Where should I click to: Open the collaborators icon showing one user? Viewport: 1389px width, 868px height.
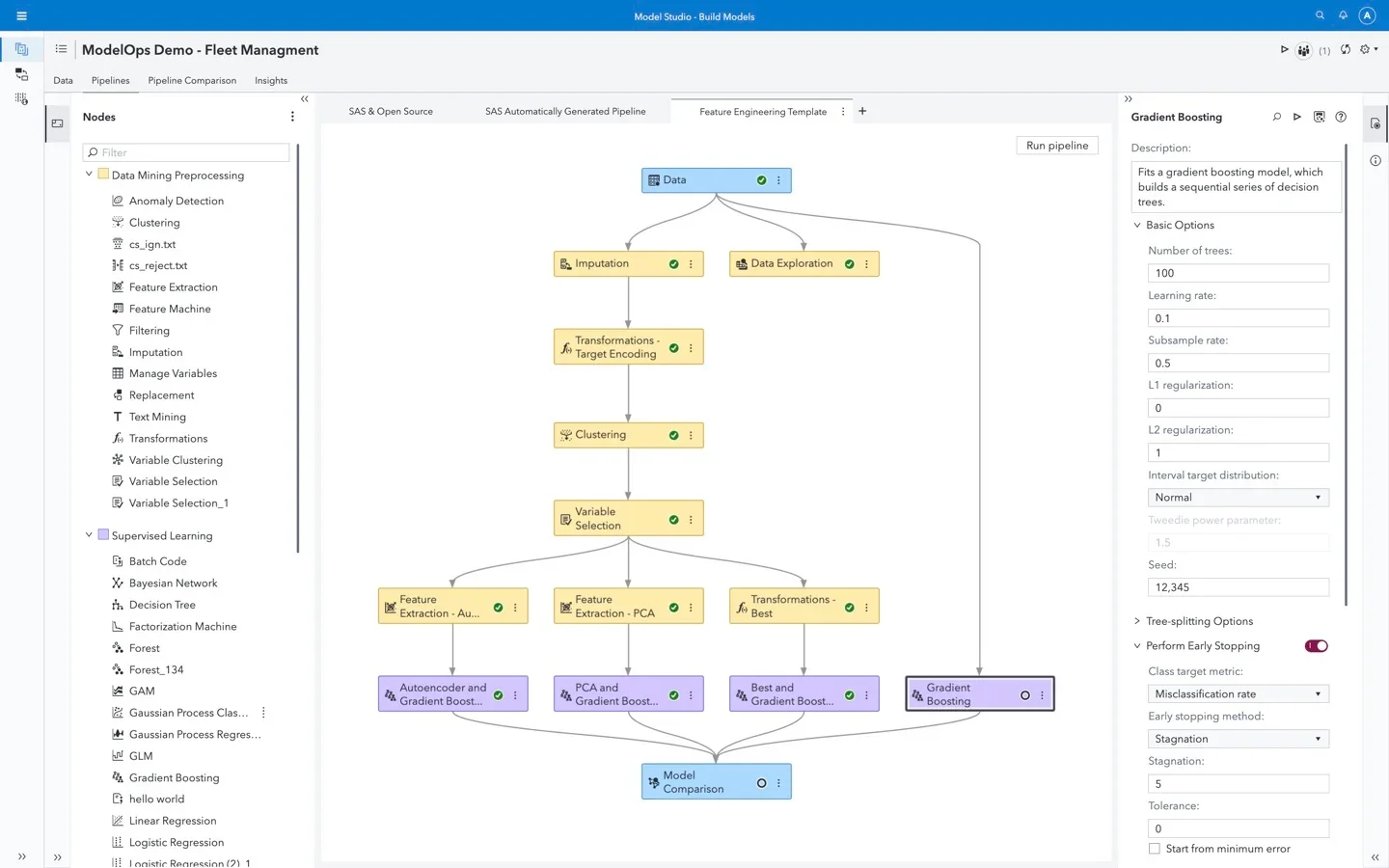point(1304,49)
